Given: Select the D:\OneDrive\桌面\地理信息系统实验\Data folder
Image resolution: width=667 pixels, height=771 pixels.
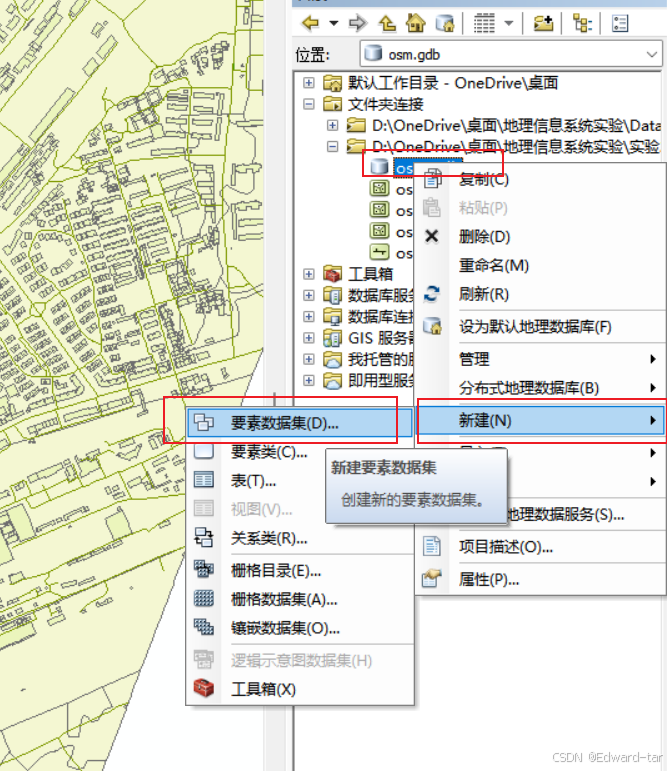Looking at the screenshot, I should click(x=515, y=125).
